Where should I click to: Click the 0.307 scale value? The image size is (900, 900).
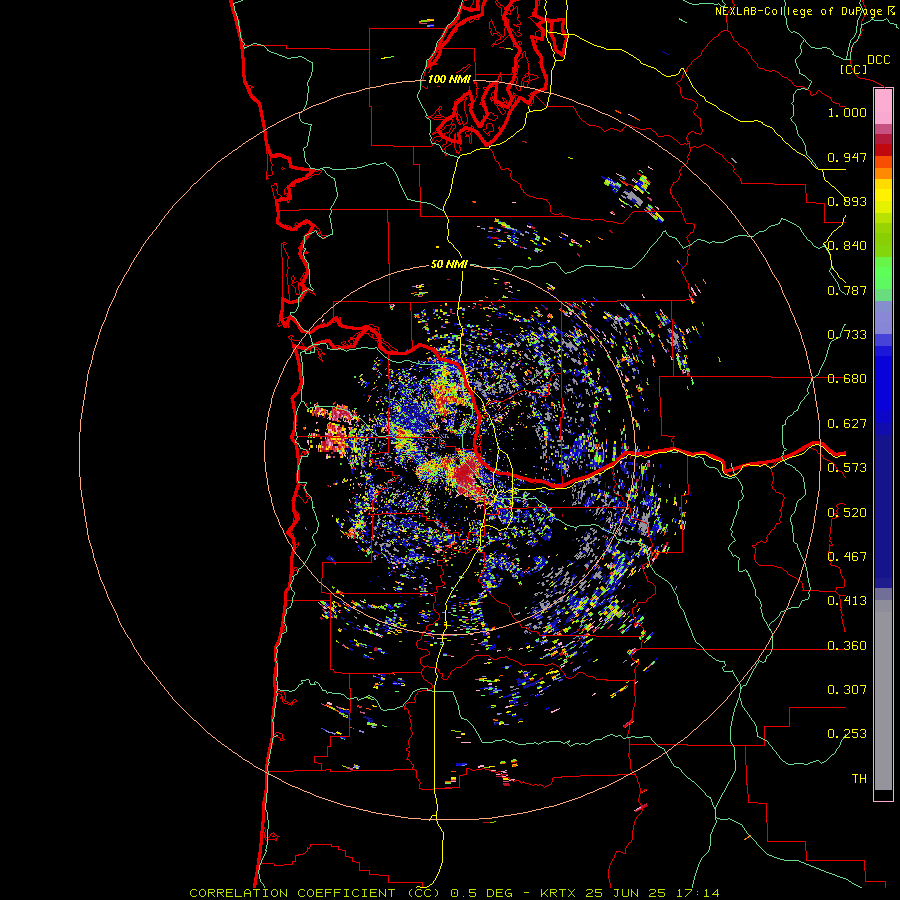[847, 690]
